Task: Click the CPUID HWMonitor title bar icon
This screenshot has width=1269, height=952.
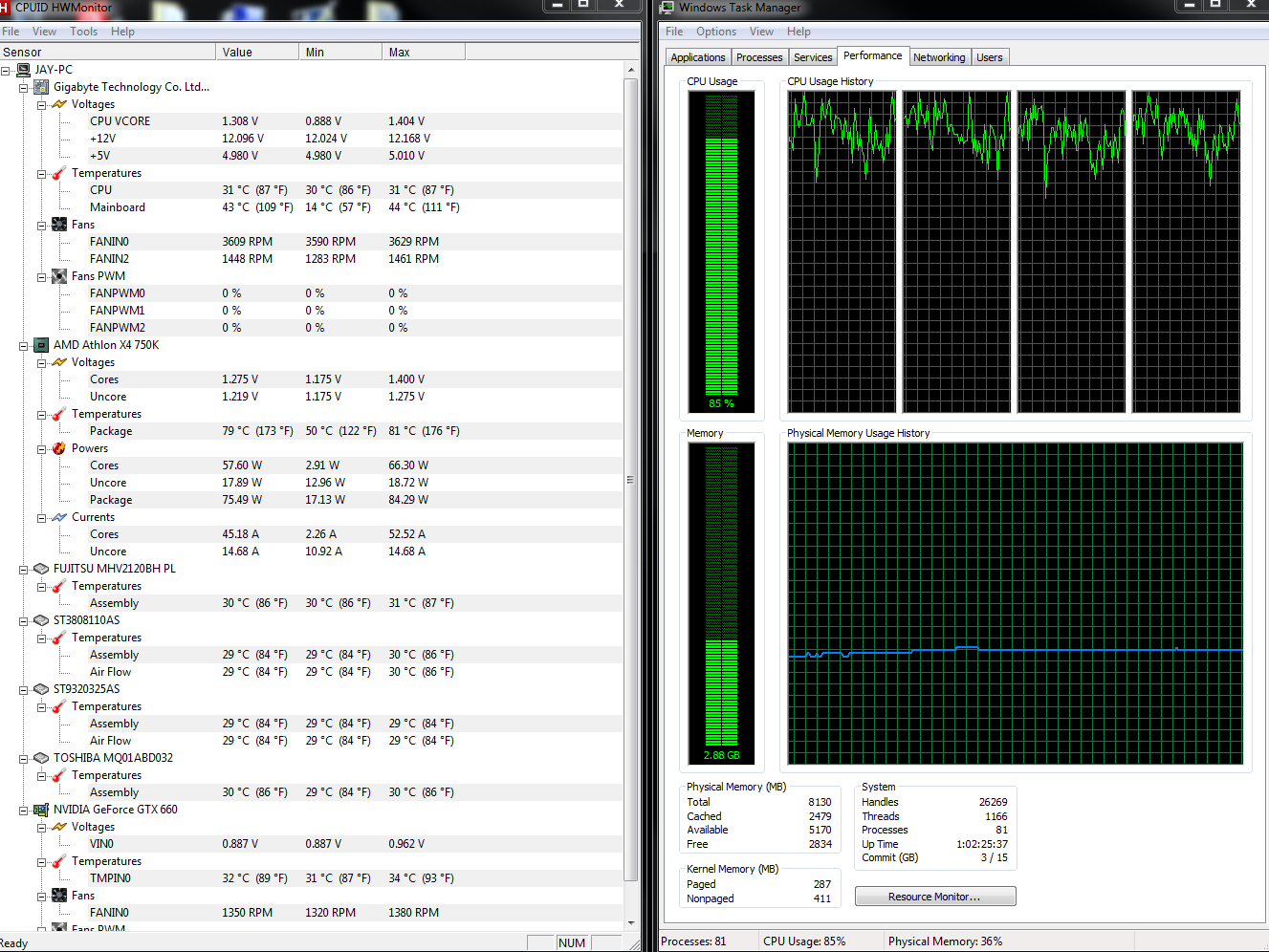Action: click(x=4, y=8)
